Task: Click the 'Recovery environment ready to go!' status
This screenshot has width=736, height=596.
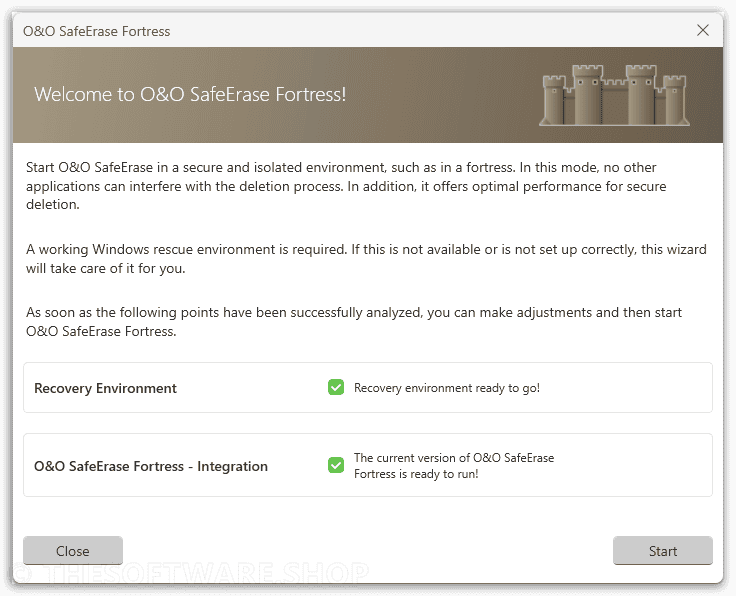Action: [x=447, y=388]
